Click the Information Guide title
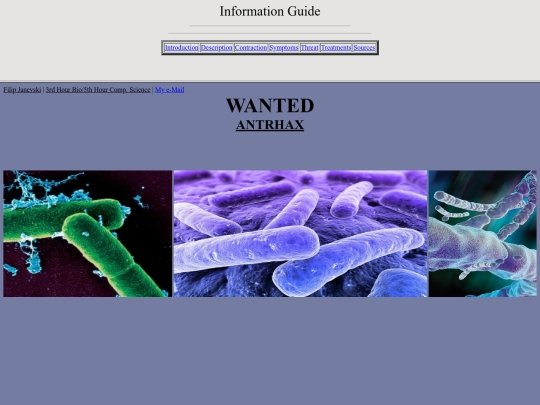Image resolution: width=540 pixels, height=405 pixels. pos(270,11)
